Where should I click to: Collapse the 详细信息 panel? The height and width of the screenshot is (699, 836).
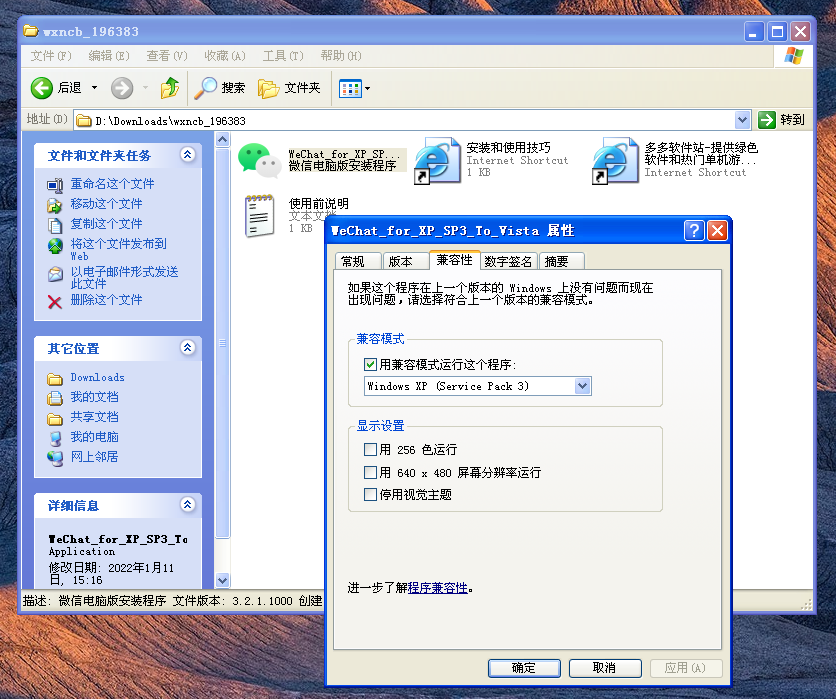click(187, 505)
